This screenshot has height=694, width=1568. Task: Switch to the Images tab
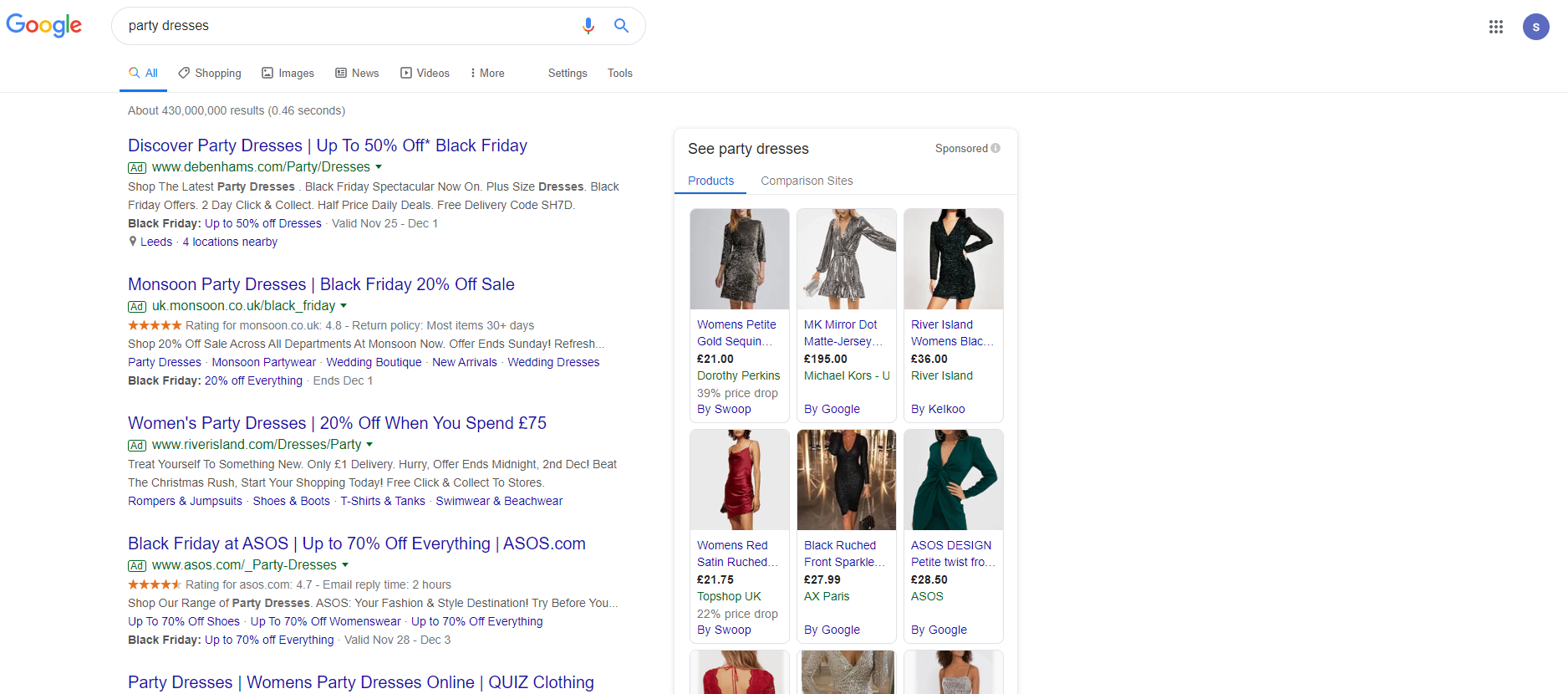tap(288, 74)
